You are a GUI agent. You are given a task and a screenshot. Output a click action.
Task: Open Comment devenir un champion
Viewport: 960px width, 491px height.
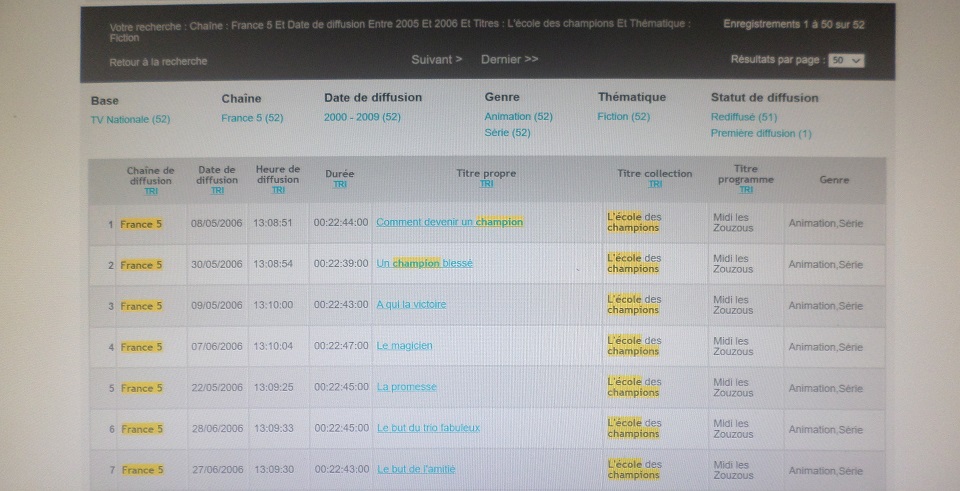pos(449,222)
